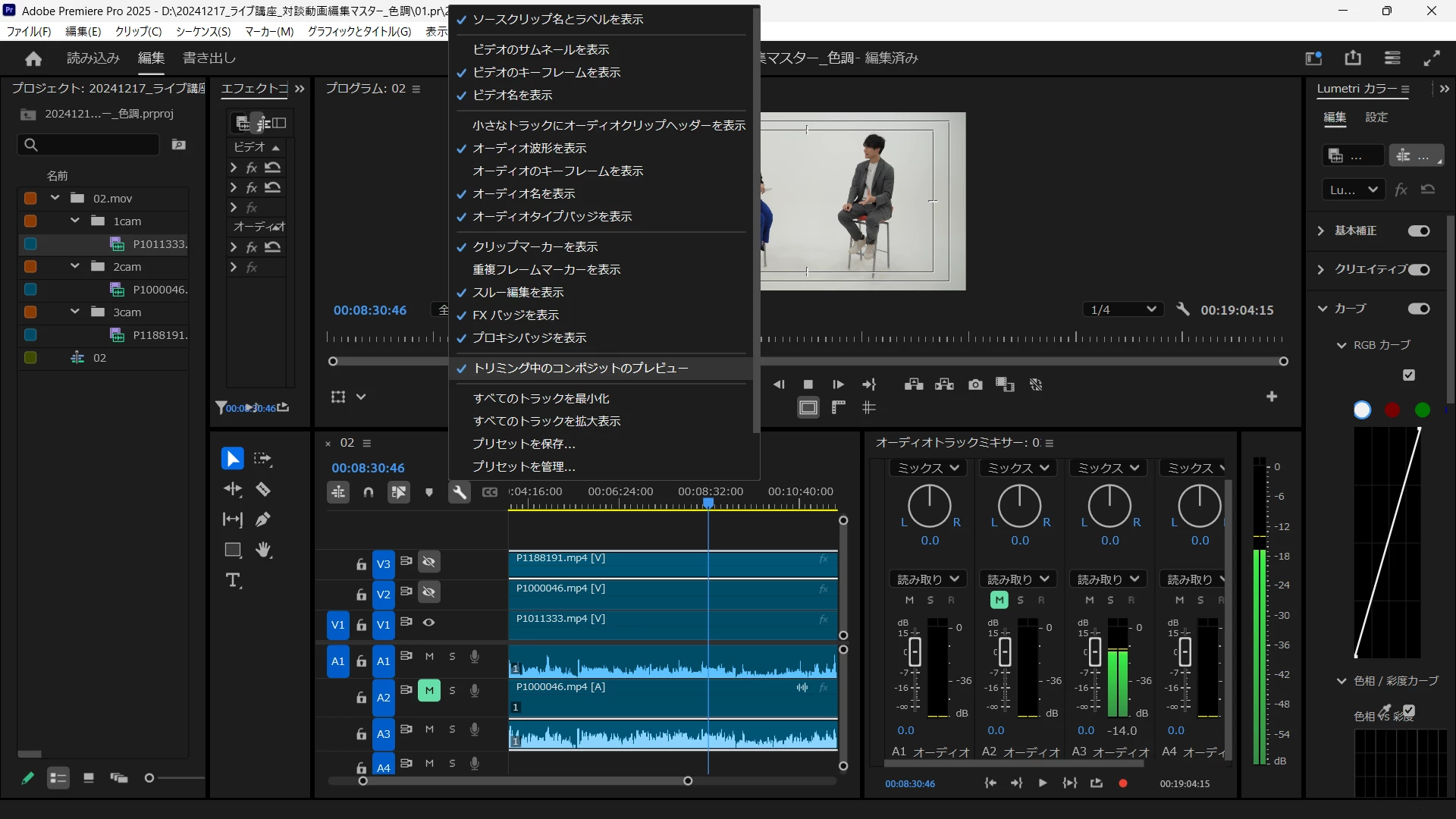Collapse the 2cam bin folder

(x=74, y=266)
